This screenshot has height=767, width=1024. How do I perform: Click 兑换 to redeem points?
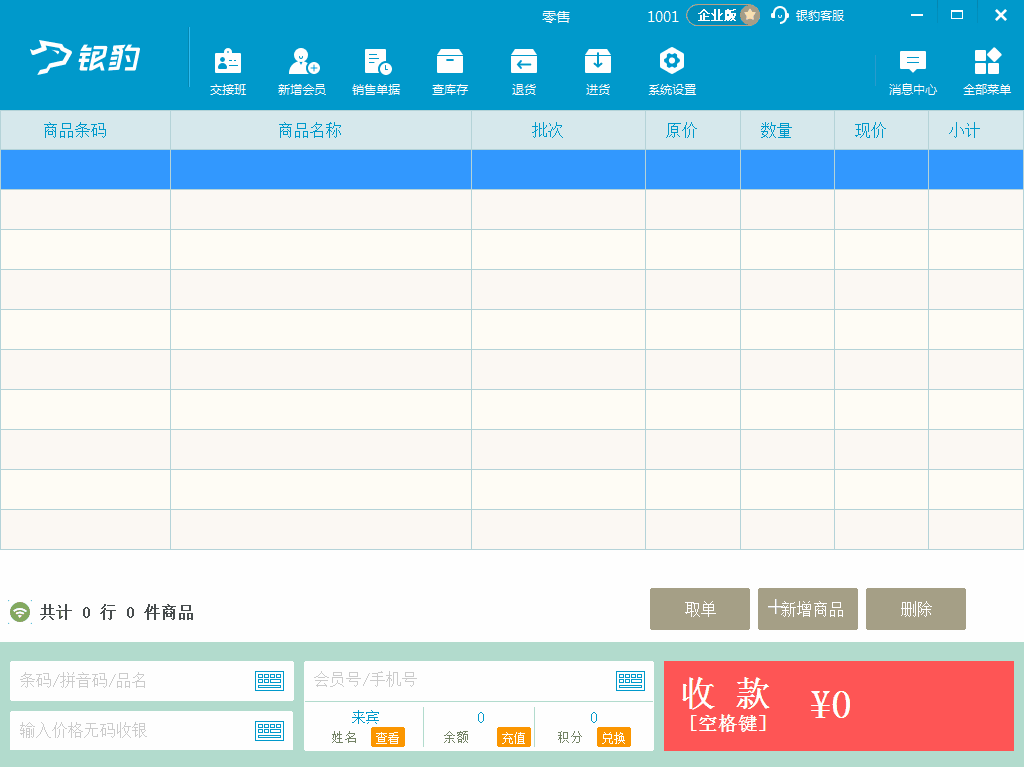(x=613, y=738)
